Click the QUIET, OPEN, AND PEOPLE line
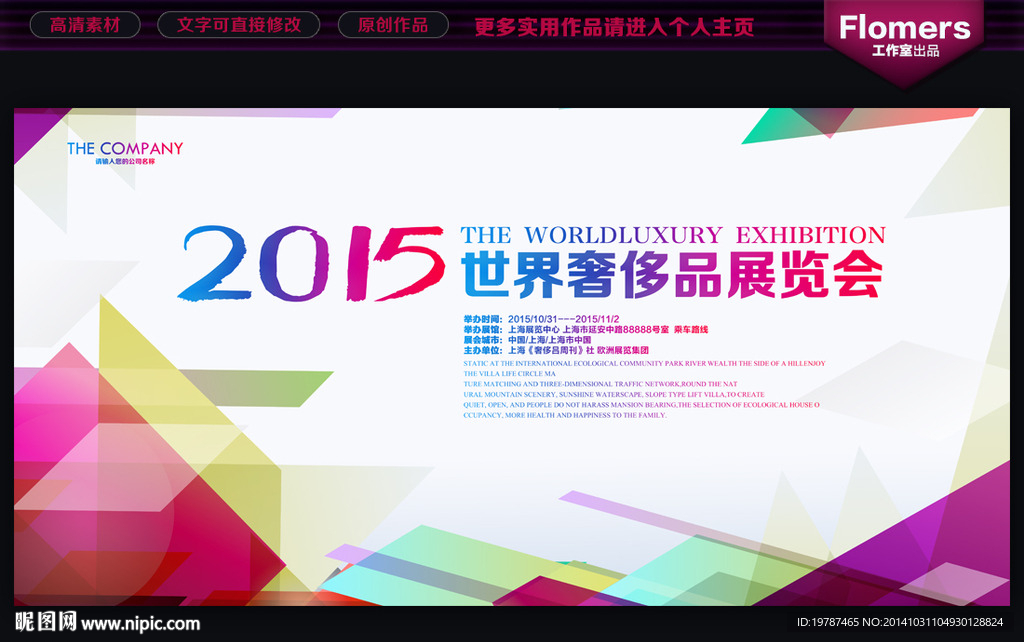This screenshot has width=1024, height=642. 641,405
